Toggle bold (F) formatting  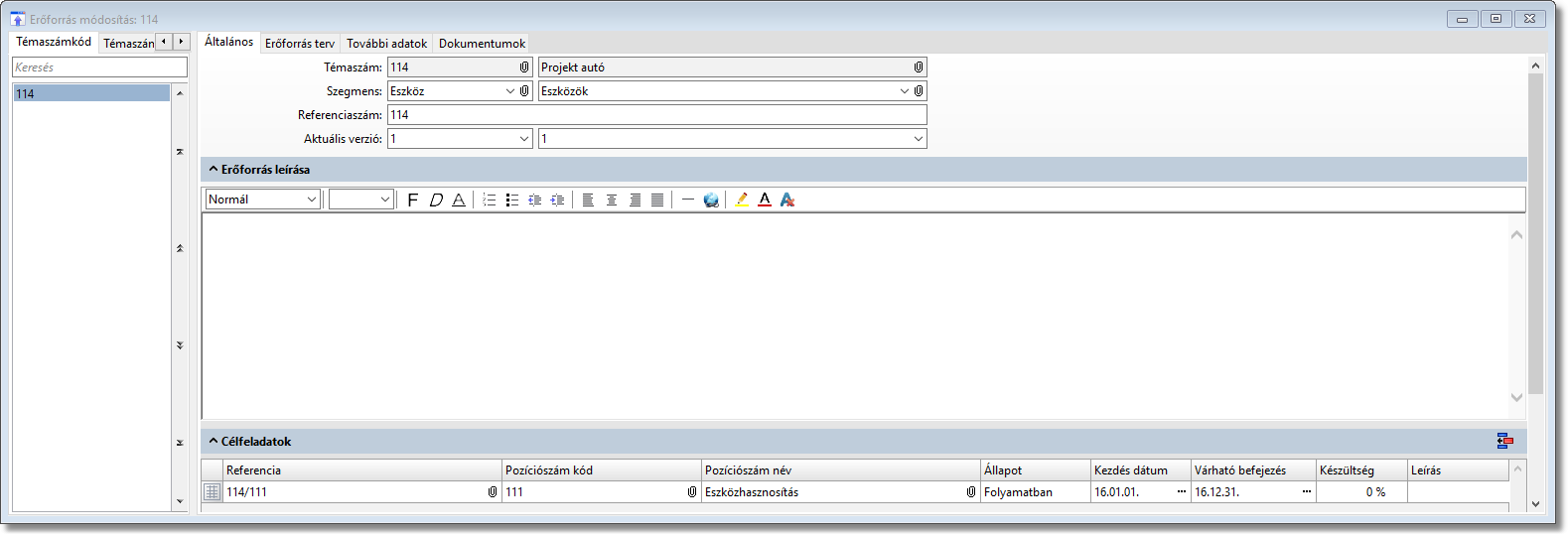click(x=413, y=200)
